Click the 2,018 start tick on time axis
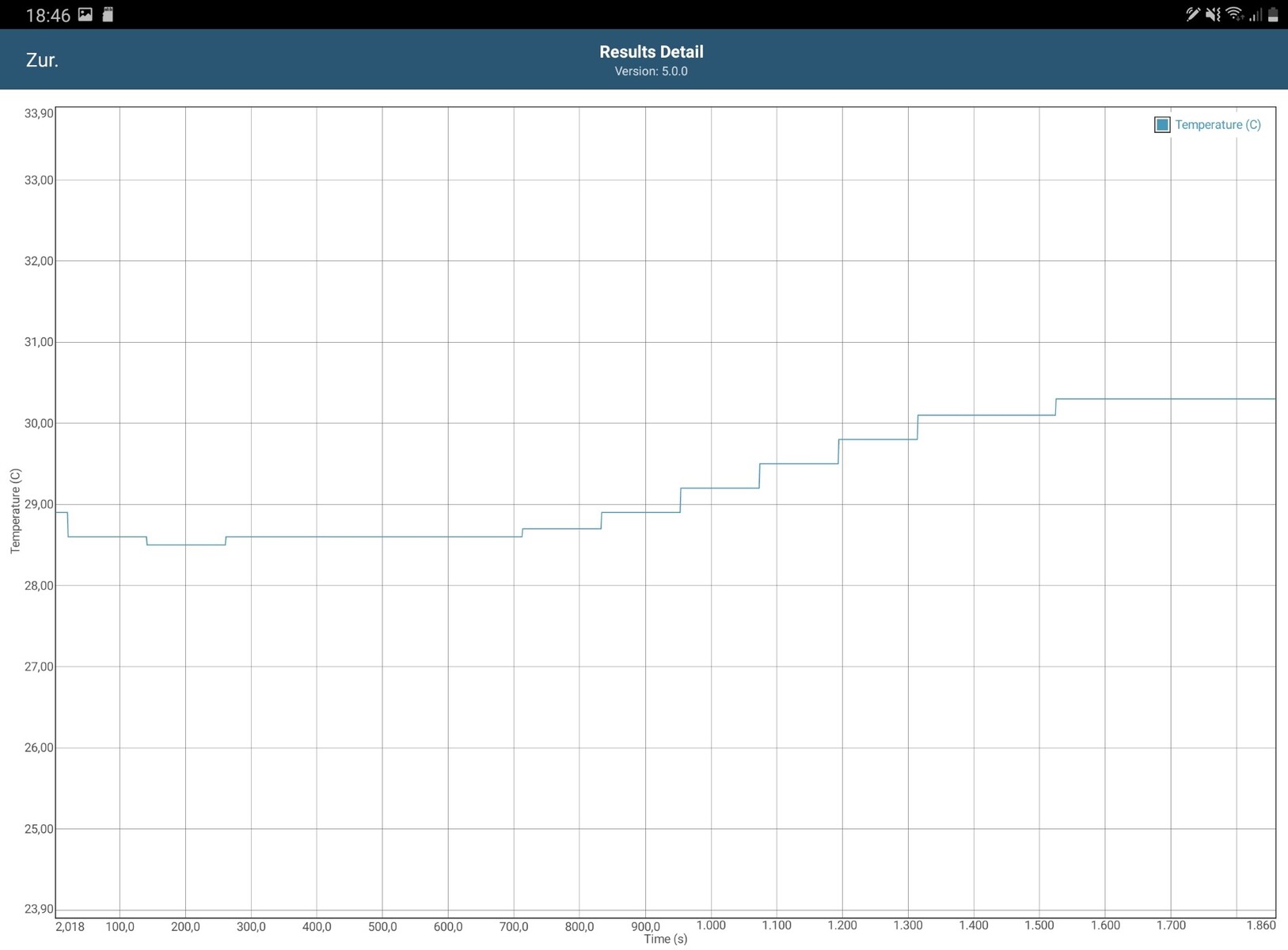The image size is (1288, 950). tap(70, 926)
